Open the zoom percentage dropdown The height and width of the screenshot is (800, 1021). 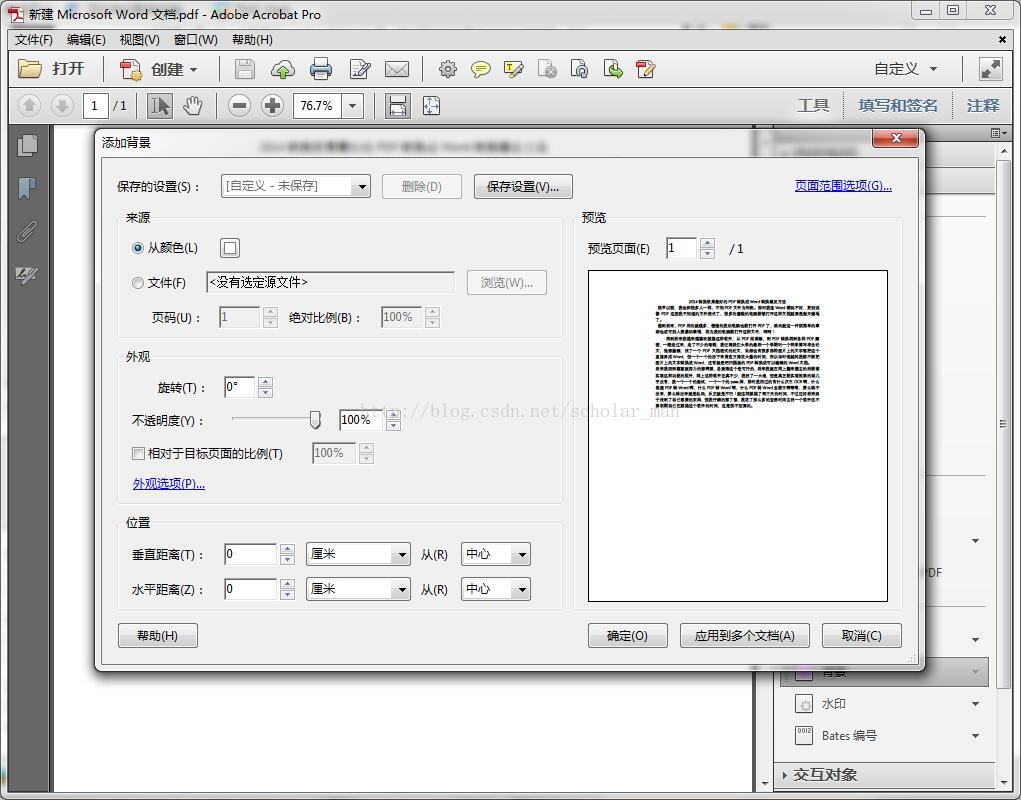[352, 105]
